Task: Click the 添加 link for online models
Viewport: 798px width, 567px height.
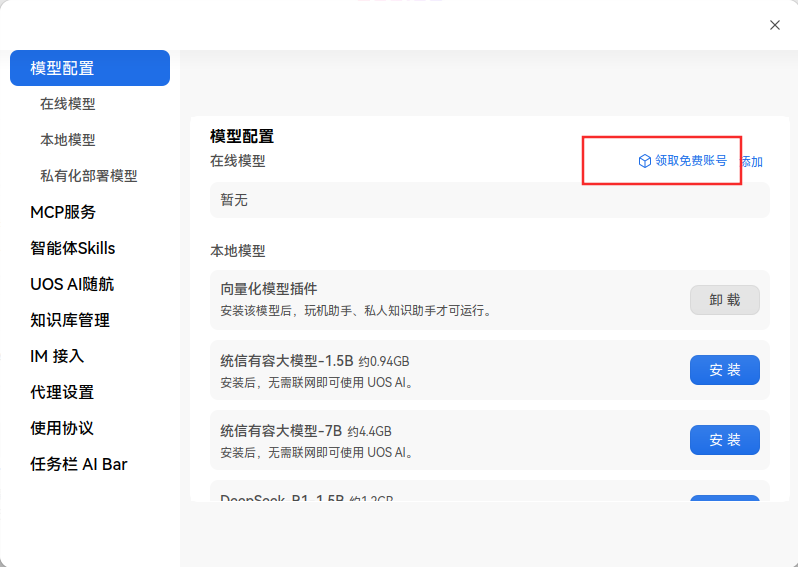Action: pos(751,162)
